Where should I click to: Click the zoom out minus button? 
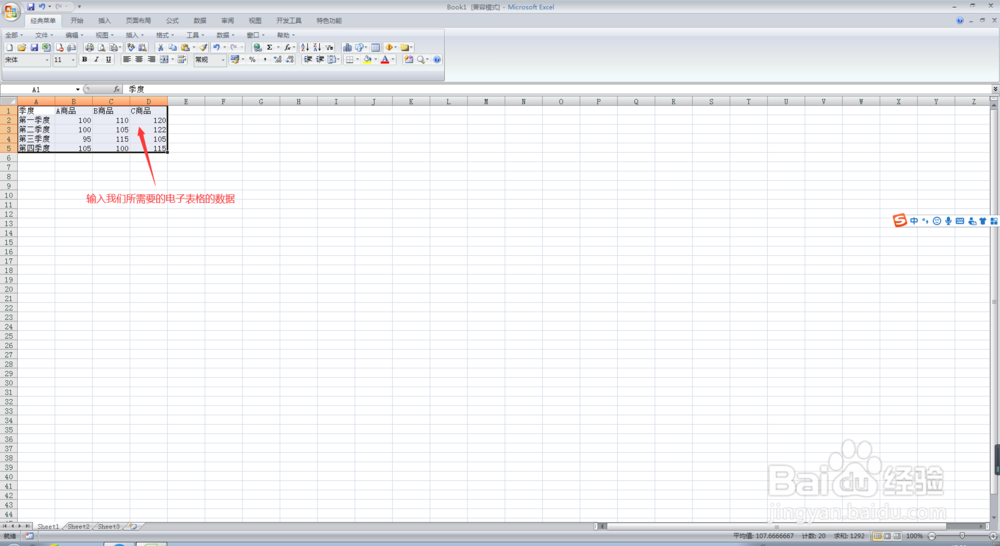point(932,536)
